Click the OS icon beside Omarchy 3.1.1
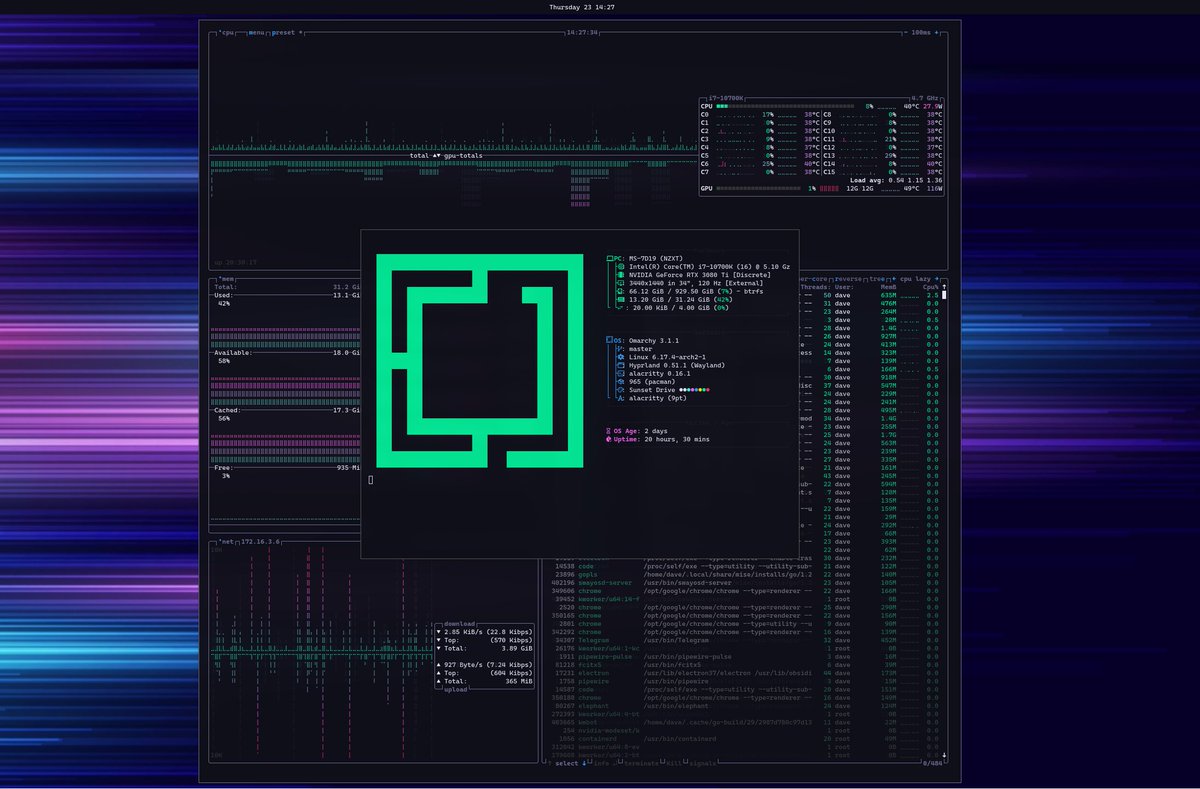Image resolution: width=1200 pixels, height=789 pixels. [610, 340]
